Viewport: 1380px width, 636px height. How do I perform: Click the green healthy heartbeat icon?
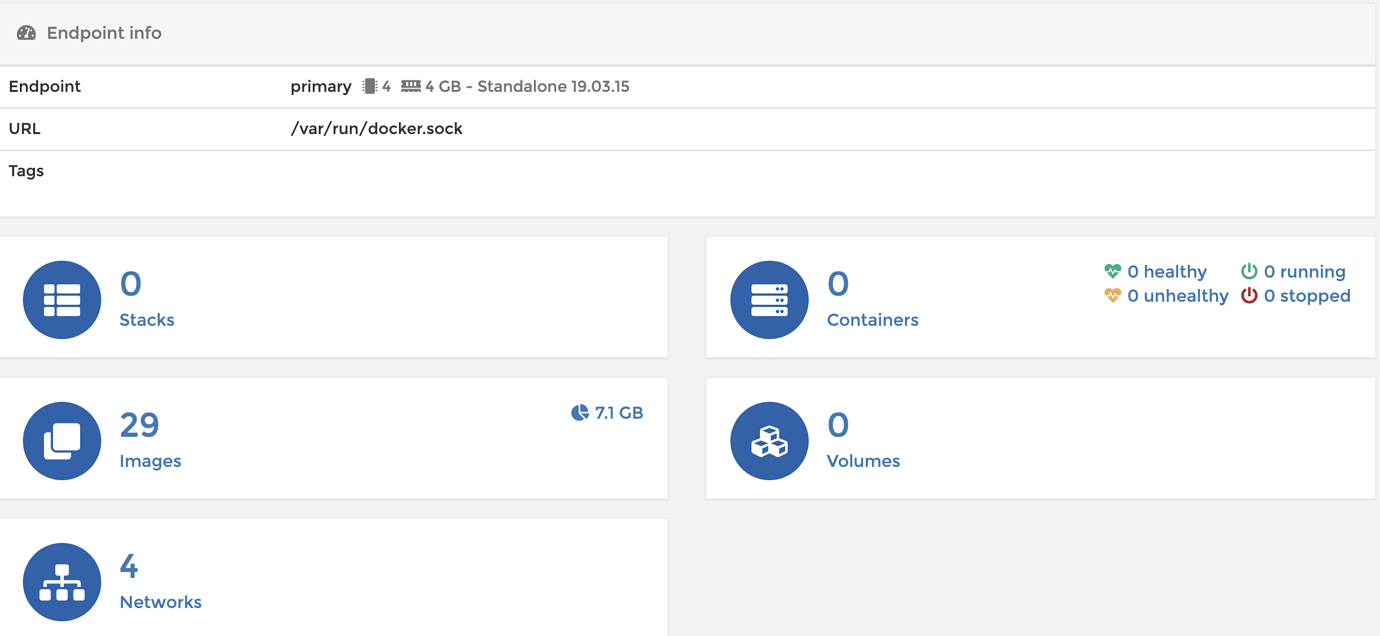[x=1114, y=270]
